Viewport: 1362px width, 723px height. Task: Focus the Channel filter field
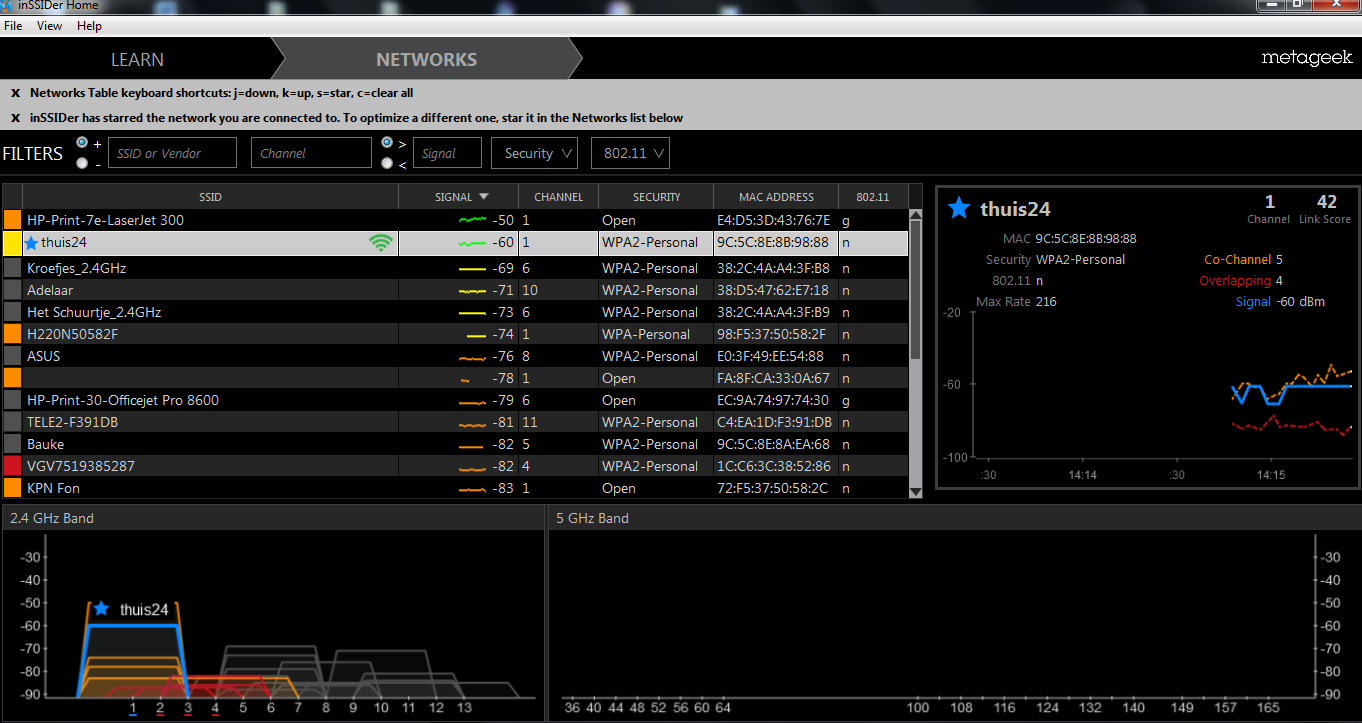pos(311,153)
